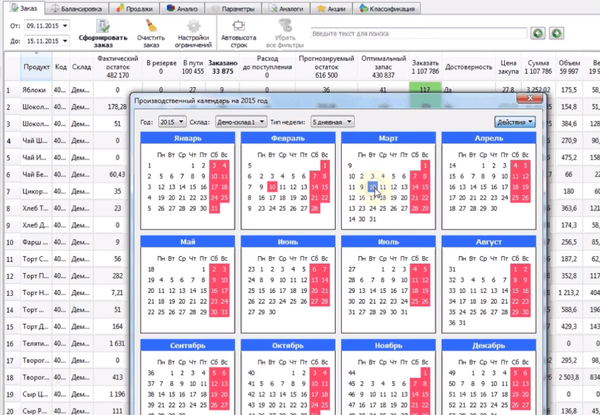The width and height of the screenshot is (600, 415).
Task: Click the Август month header
Action: (489, 242)
